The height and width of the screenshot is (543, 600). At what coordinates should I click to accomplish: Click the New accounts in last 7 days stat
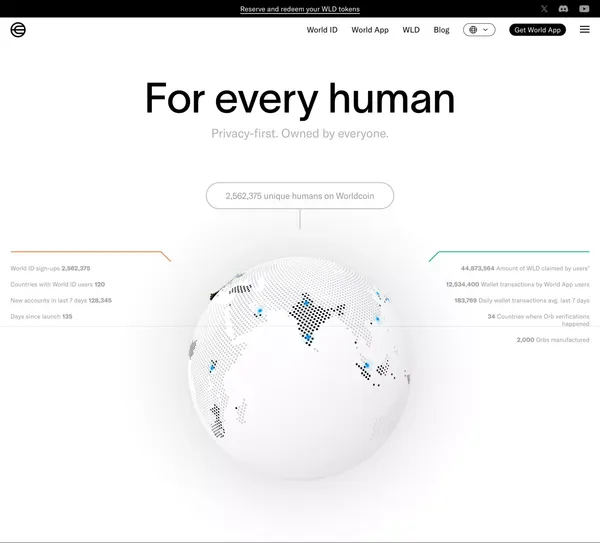[x=61, y=300]
